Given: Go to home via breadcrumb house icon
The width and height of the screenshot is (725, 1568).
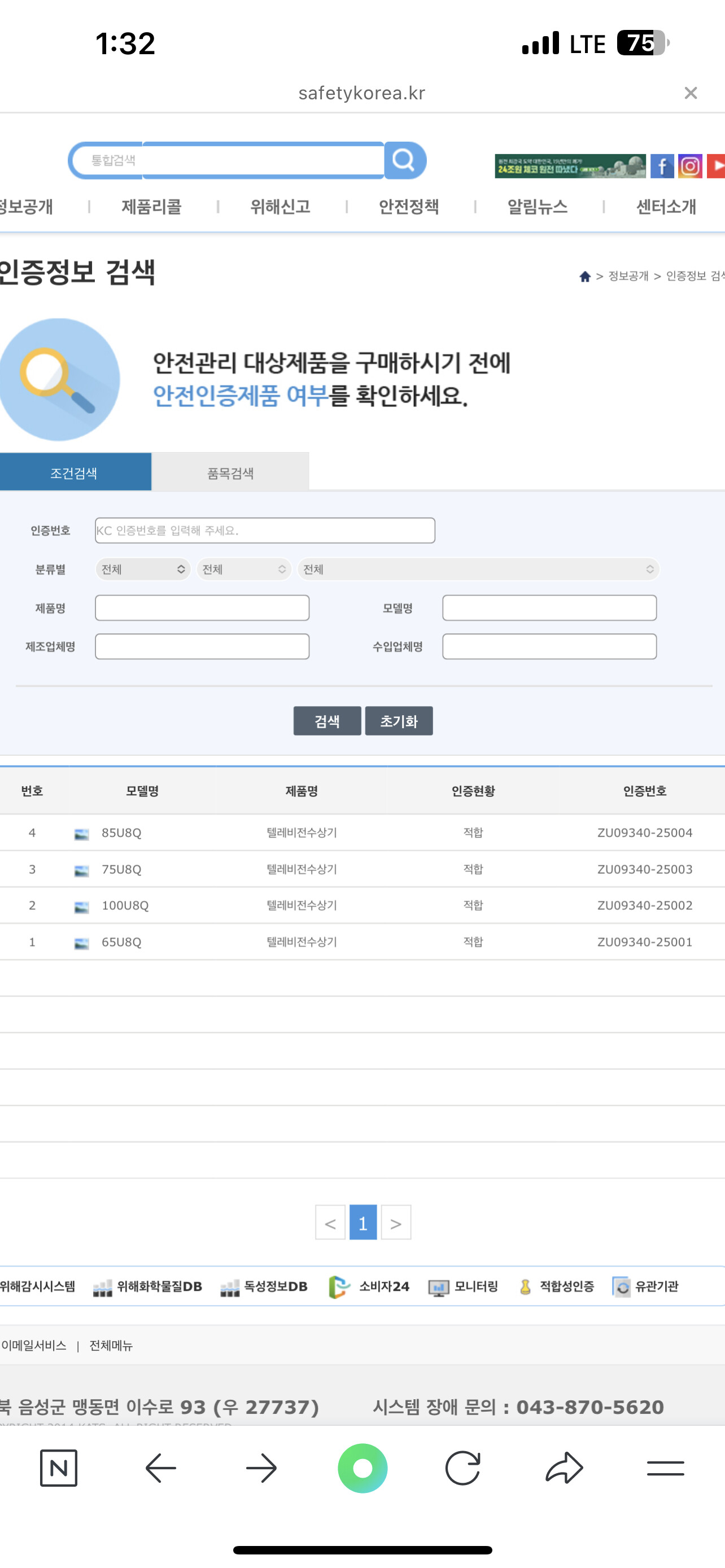Looking at the screenshot, I should (585, 277).
